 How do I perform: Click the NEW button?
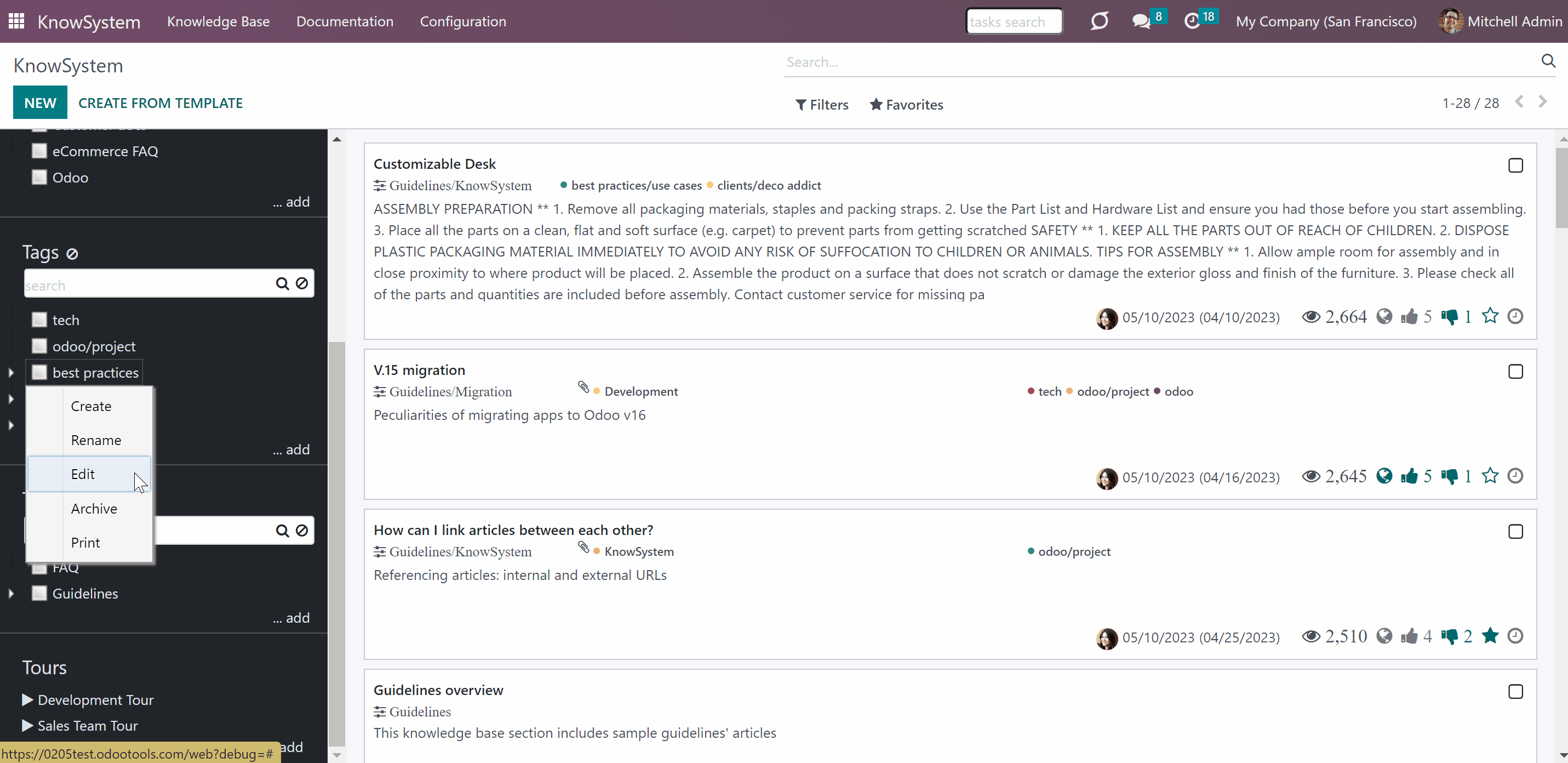pos(40,103)
